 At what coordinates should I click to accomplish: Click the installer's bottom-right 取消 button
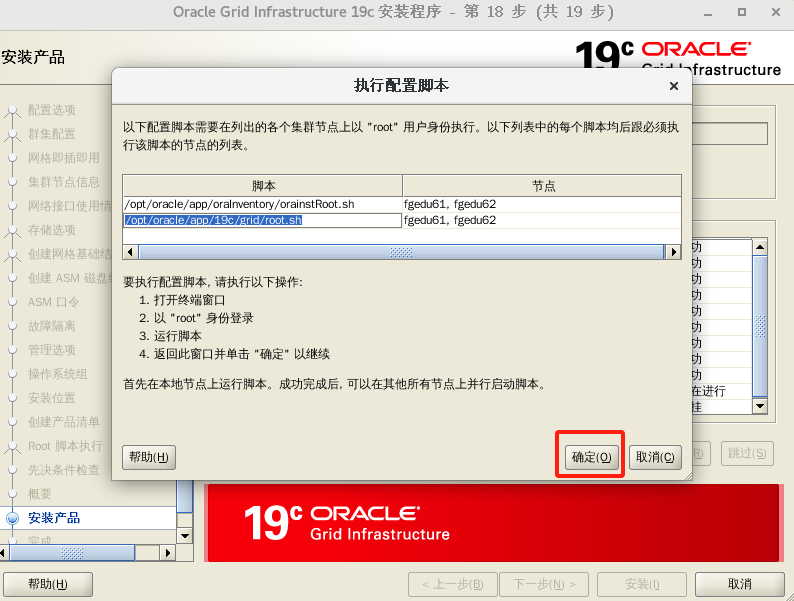coord(739,584)
